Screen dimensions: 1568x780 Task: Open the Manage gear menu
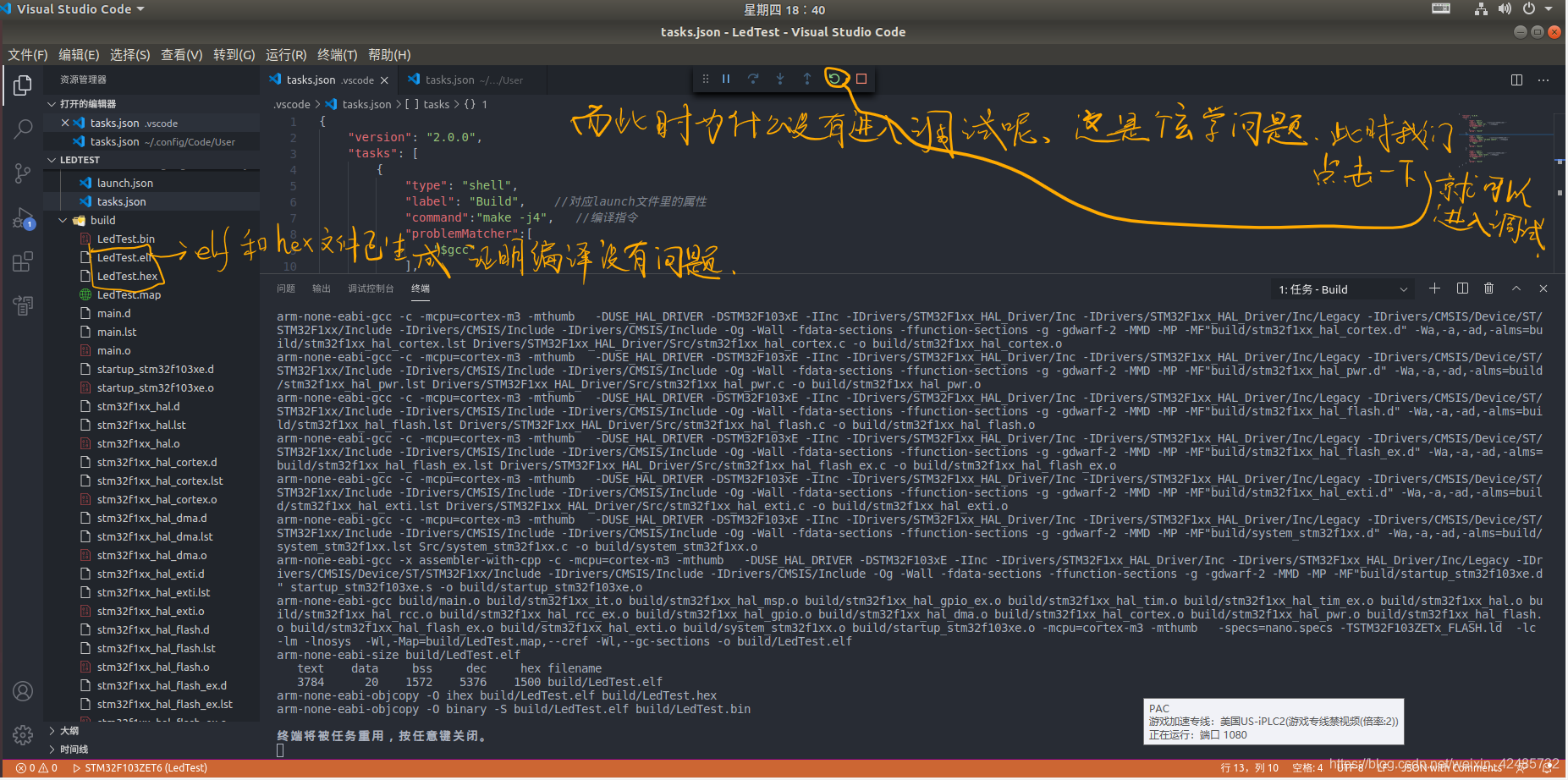23,734
